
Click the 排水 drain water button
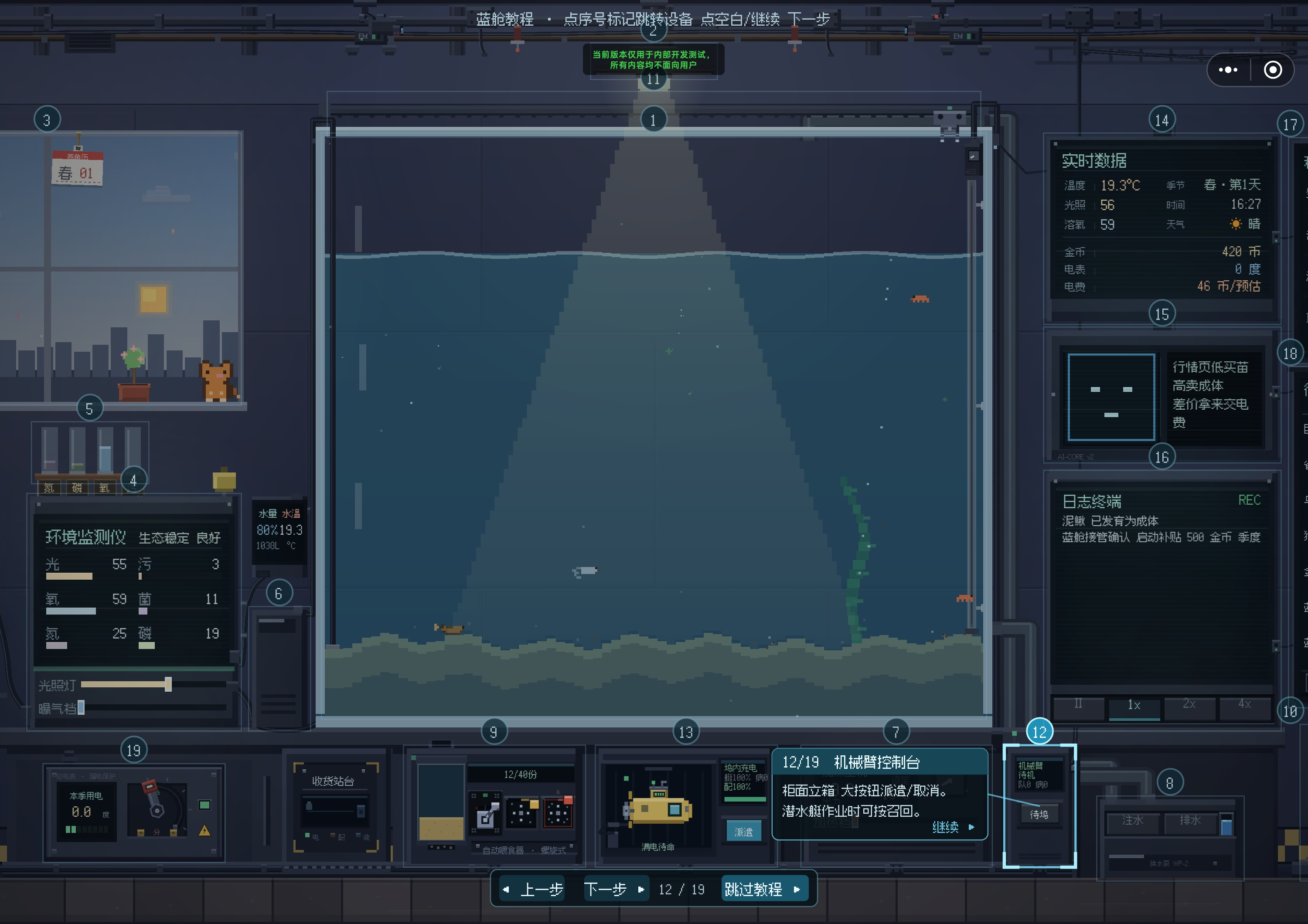click(1190, 821)
